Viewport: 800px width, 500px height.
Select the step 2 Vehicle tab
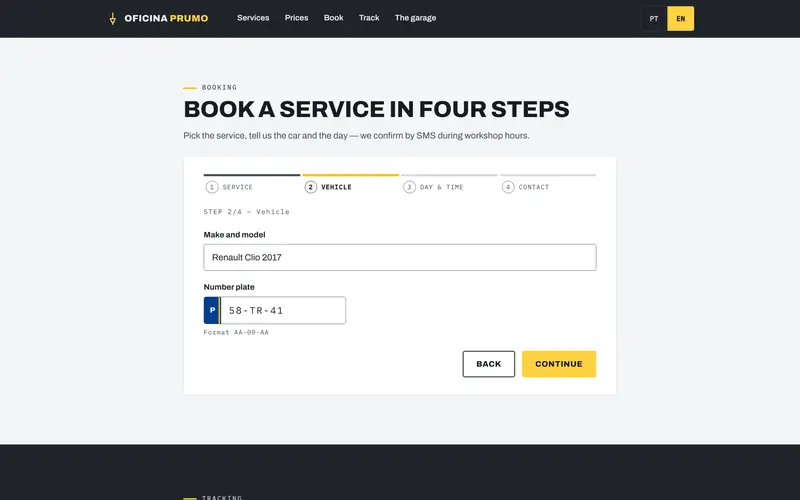pyautogui.click(x=351, y=184)
